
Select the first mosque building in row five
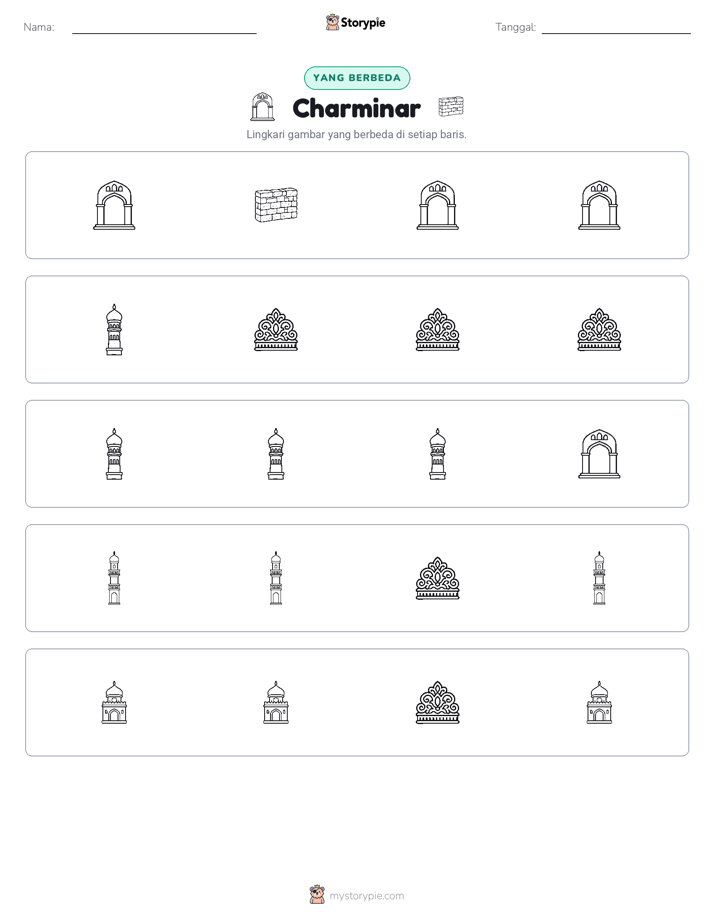point(114,702)
